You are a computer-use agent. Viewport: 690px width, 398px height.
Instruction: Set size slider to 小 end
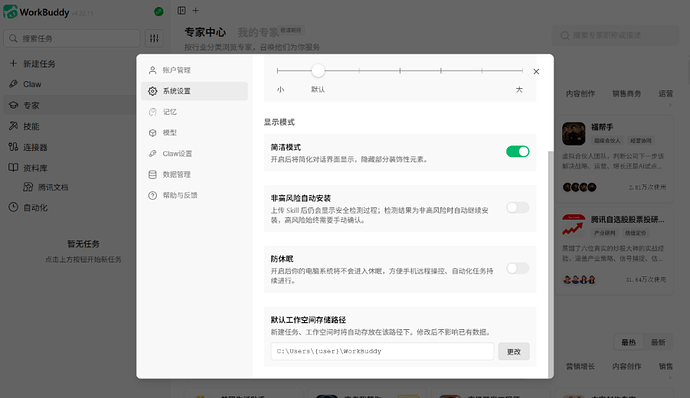278,70
